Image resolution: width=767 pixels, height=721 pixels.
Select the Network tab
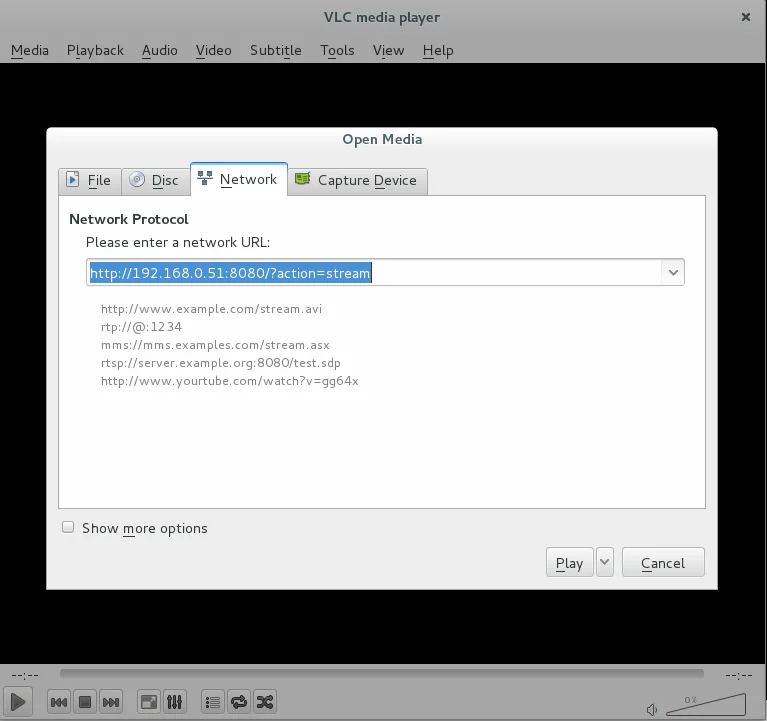coord(239,179)
